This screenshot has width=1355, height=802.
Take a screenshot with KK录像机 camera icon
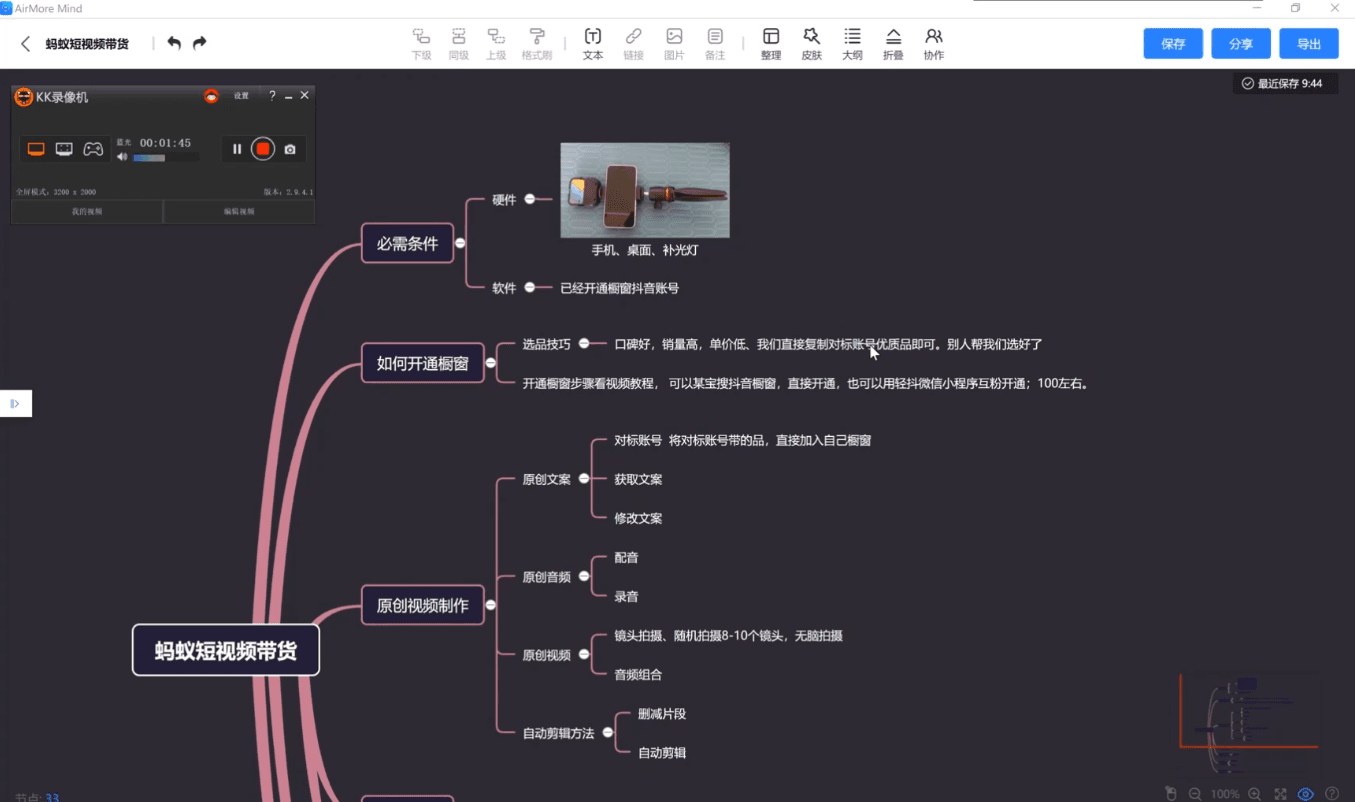pos(288,148)
